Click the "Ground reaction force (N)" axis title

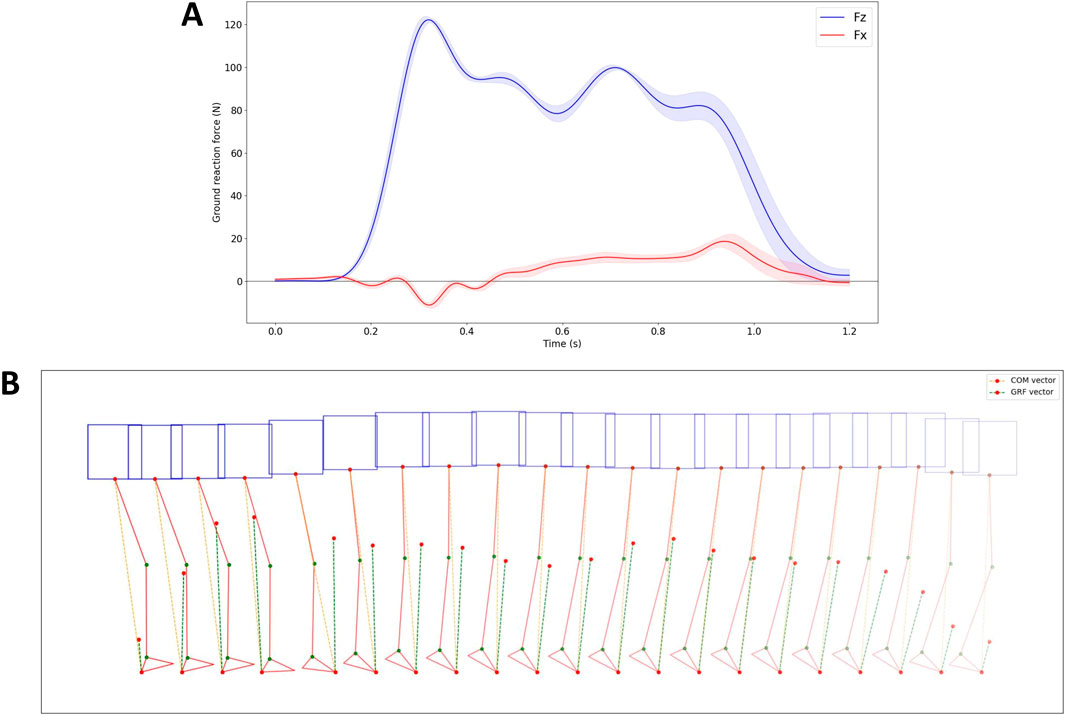pyautogui.click(x=217, y=162)
